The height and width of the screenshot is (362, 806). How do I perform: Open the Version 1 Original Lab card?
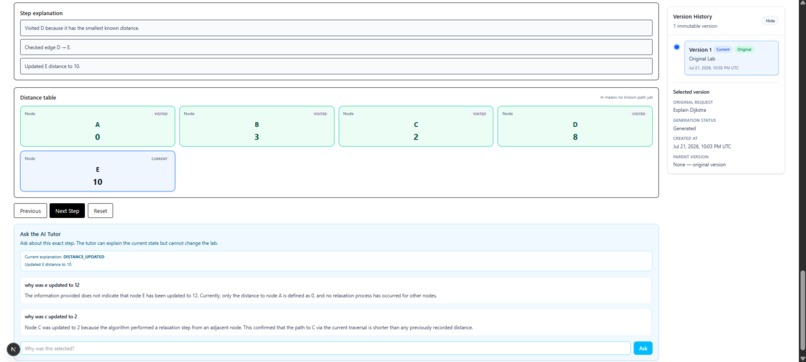(x=731, y=58)
